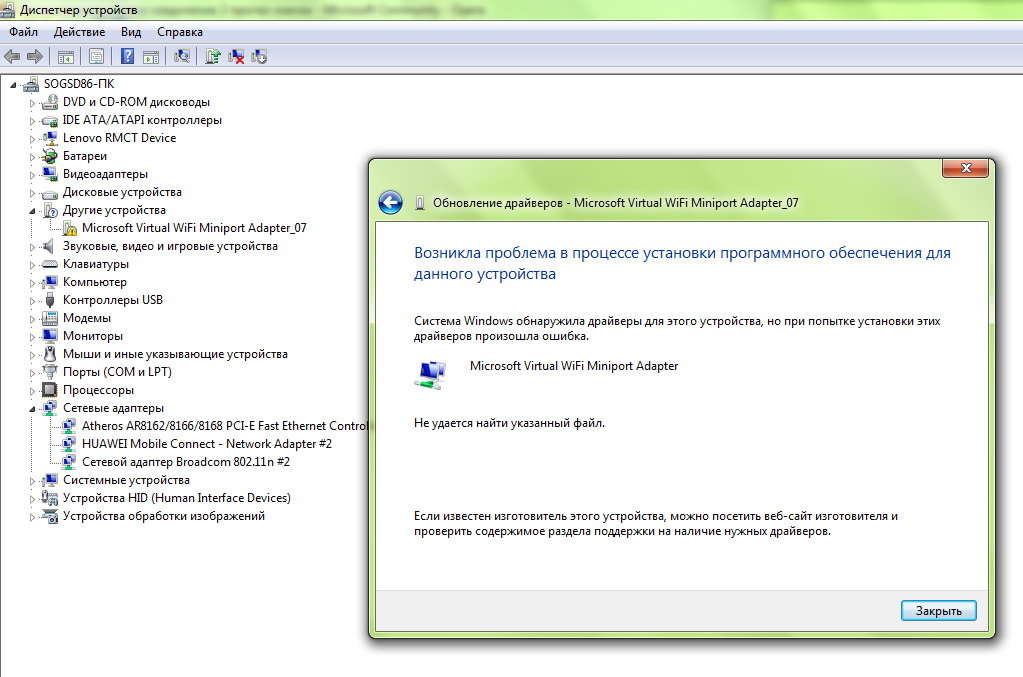Click the dialog heading 'Возникла проблема в процессе установки'
Screen dimensions: 1023x677
pyautogui.click(x=682, y=263)
